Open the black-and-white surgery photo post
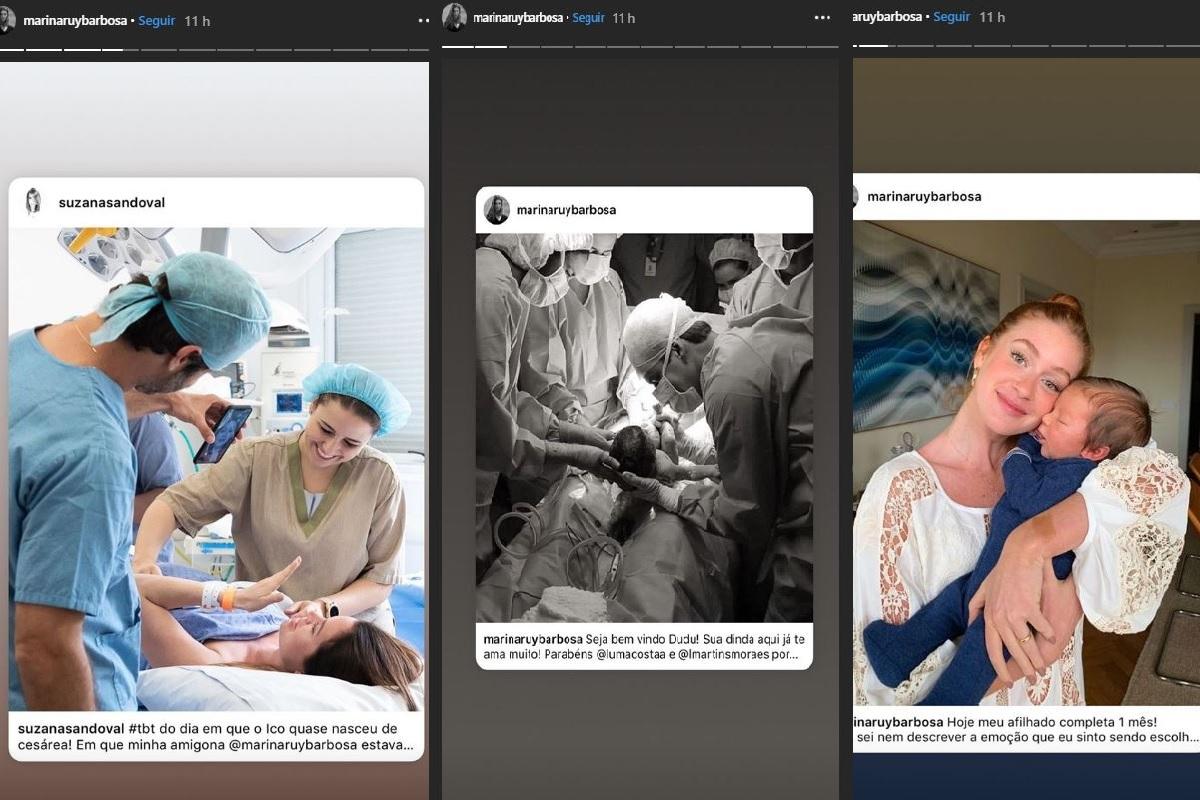The height and width of the screenshot is (800, 1200). coord(644,427)
